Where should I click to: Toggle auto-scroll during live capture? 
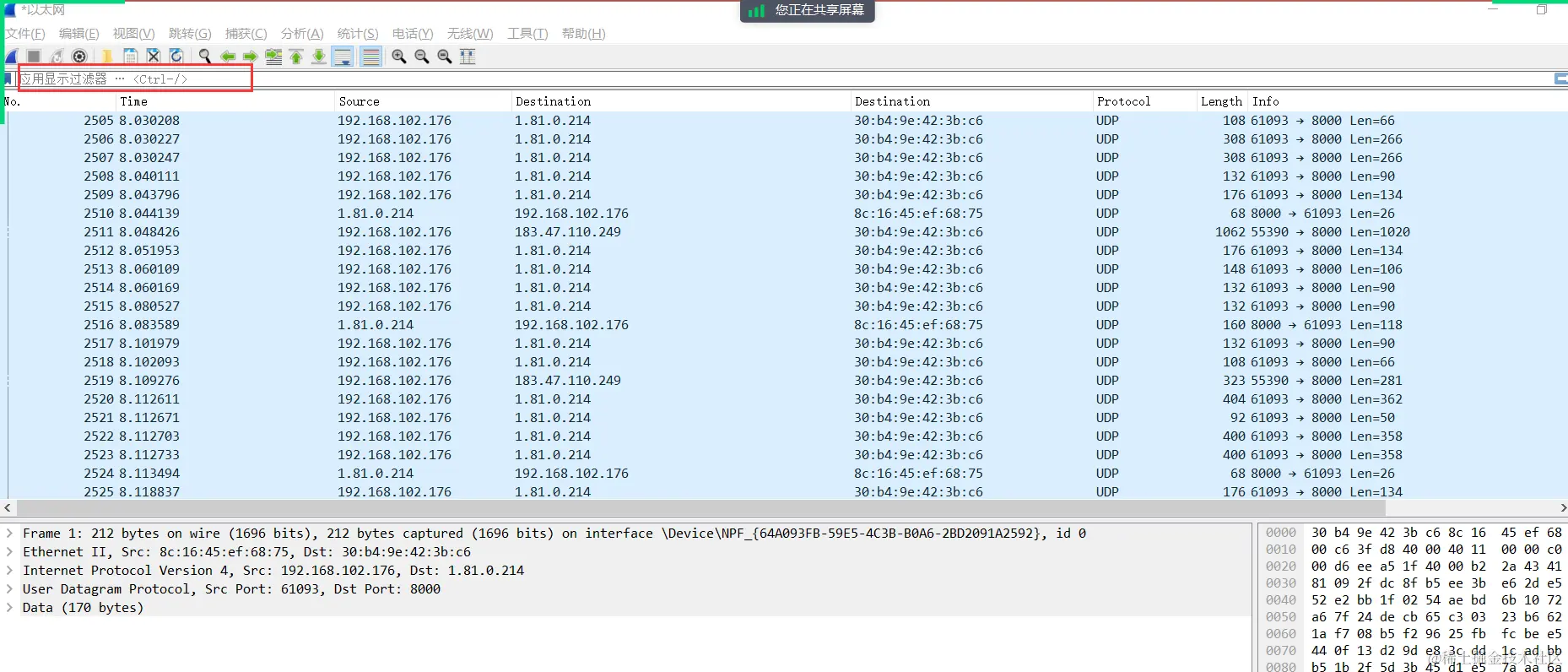pyautogui.click(x=343, y=57)
